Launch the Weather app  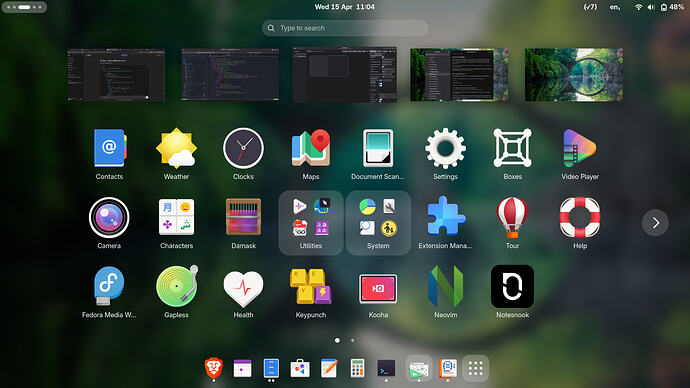point(176,149)
